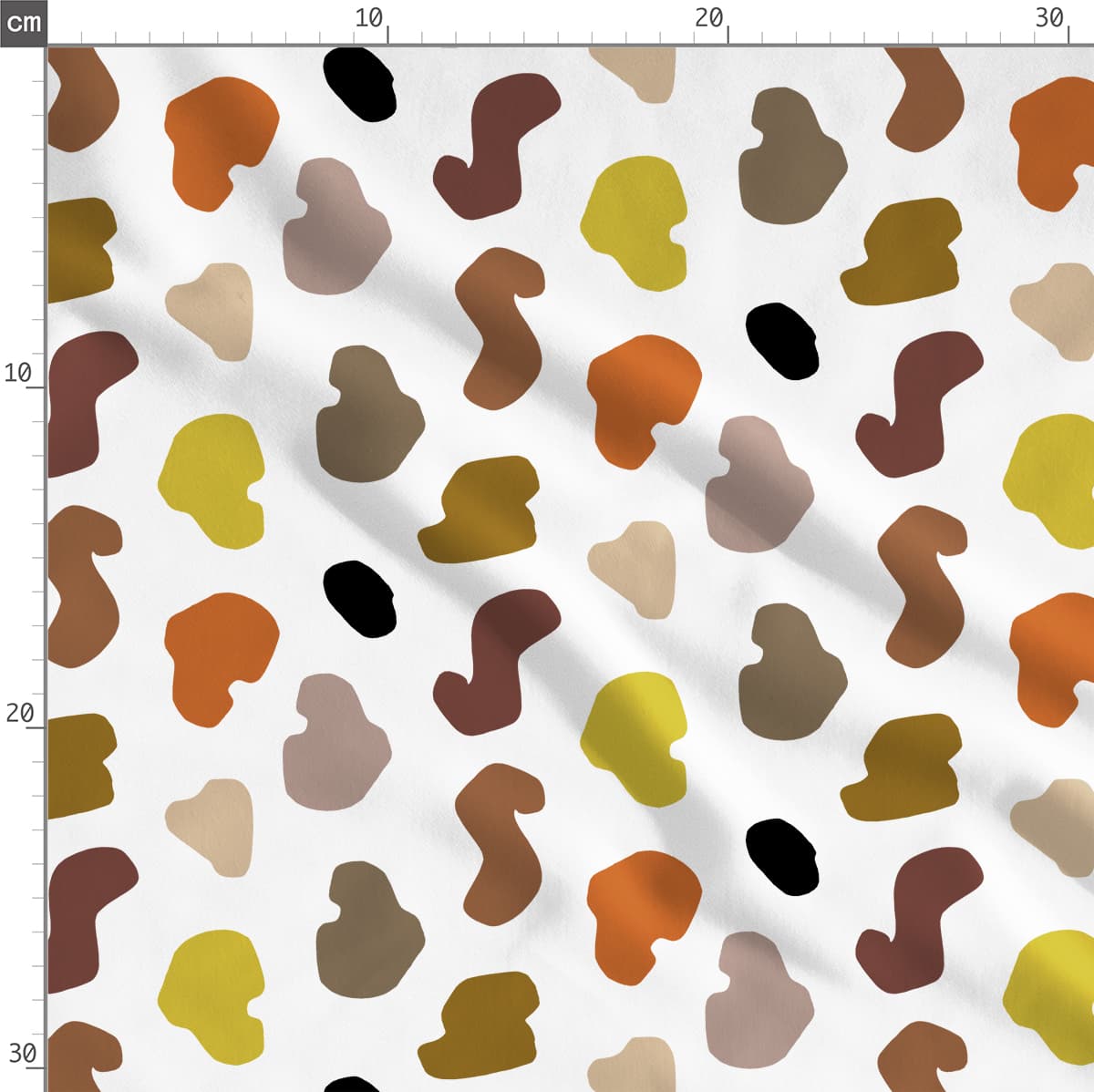The width and height of the screenshot is (1094, 1092).
Task: Click the 30 mark on the top ruler
Action: pyautogui.click(x=1050, y=18)
